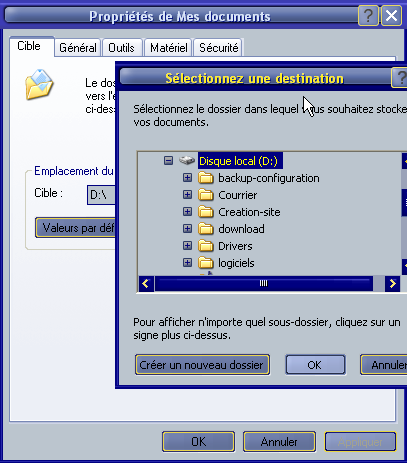Select the Drivers folder name
Viewport: 407px width, 463px height.
[x=235, y=246]
